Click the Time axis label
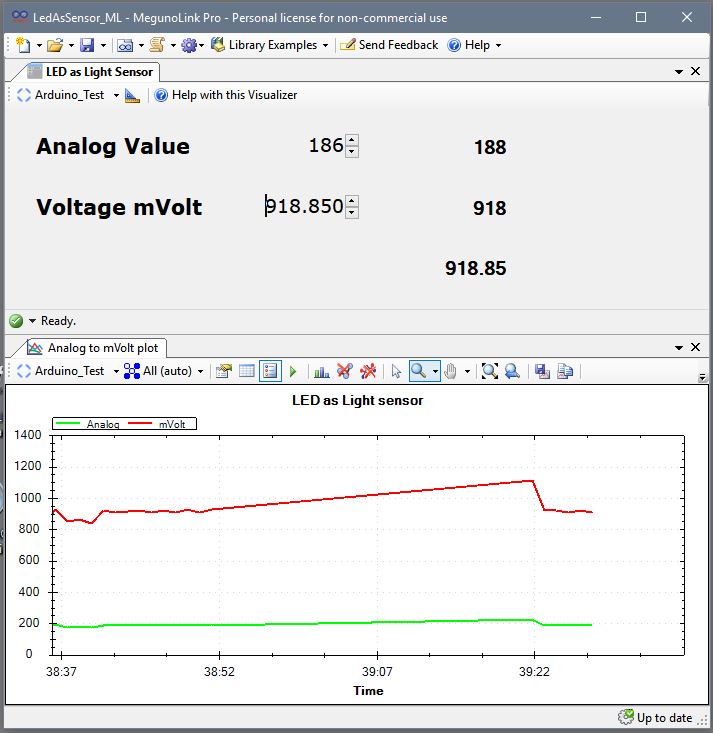This screenshot has height=733, width=713. pyautogui.click(x=368, y=691)
